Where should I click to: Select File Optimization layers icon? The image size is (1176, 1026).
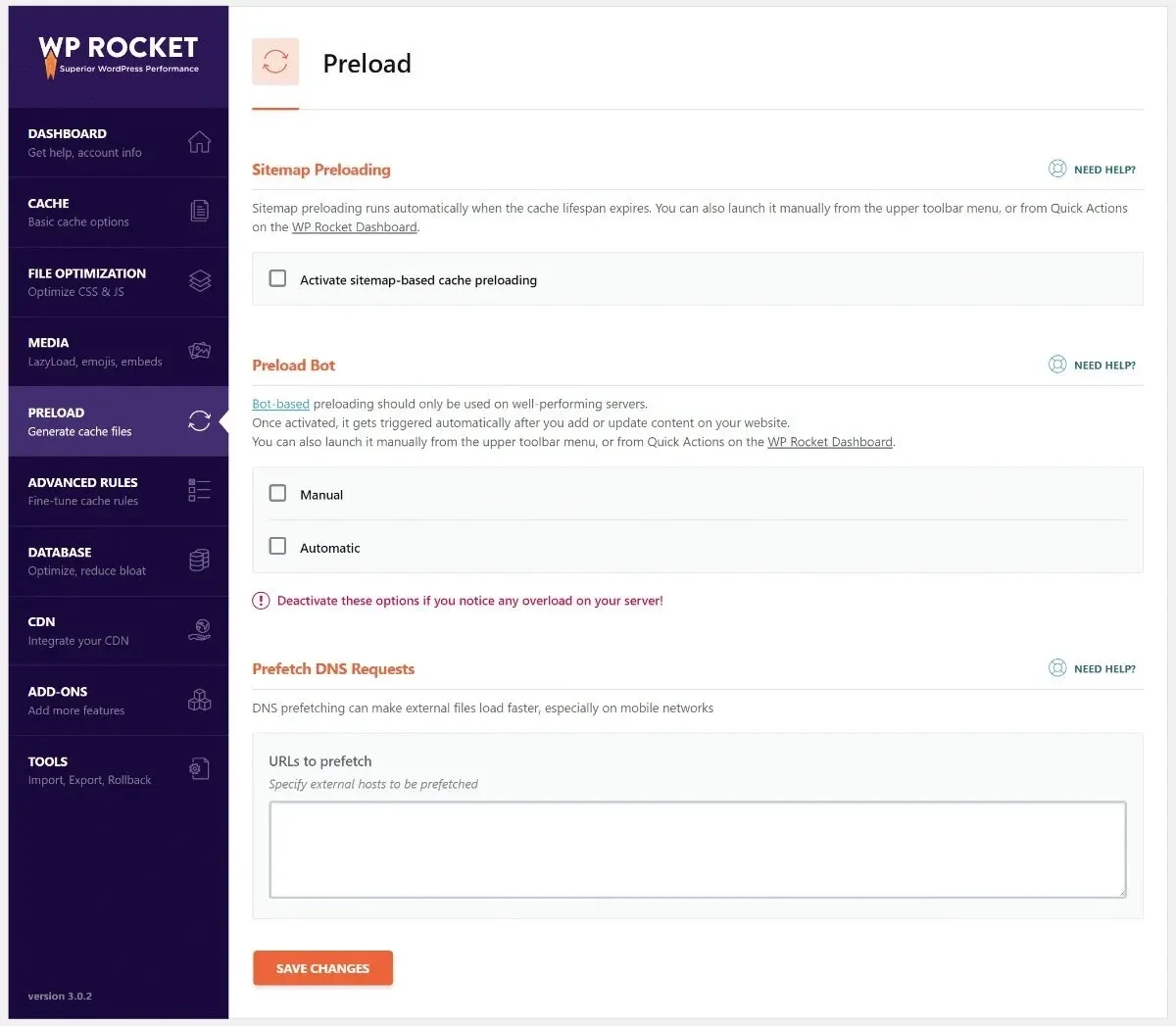point(200,281)
